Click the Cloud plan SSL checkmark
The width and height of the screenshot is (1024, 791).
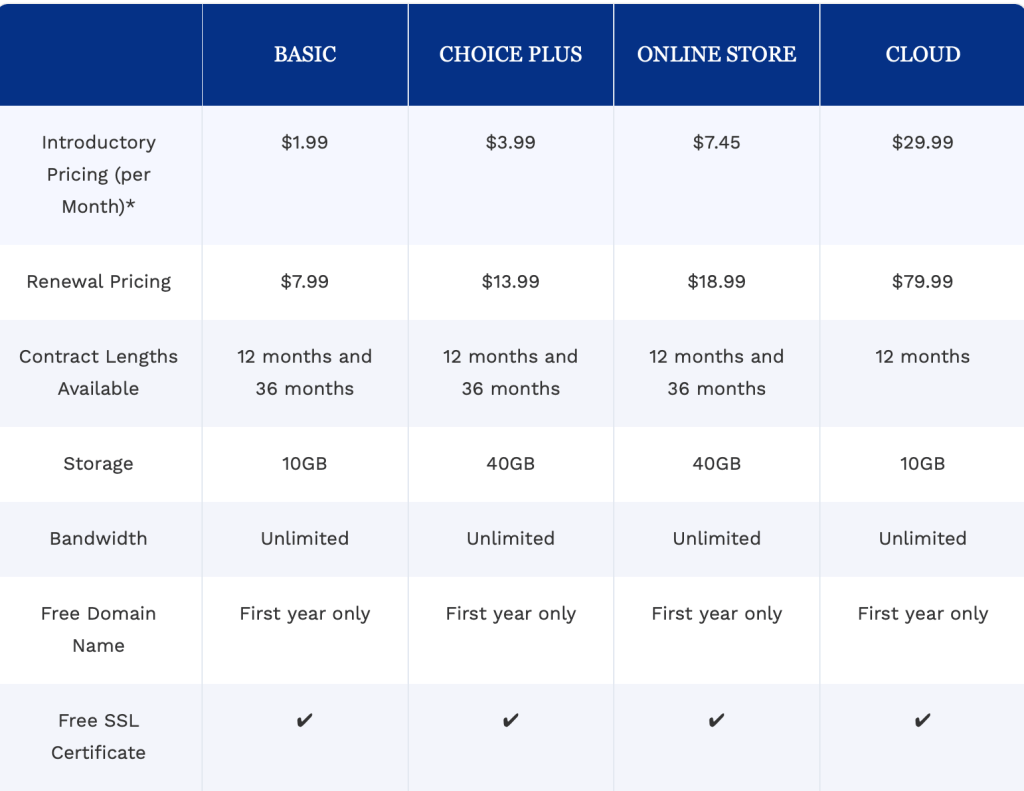click(x=923, y=720)
